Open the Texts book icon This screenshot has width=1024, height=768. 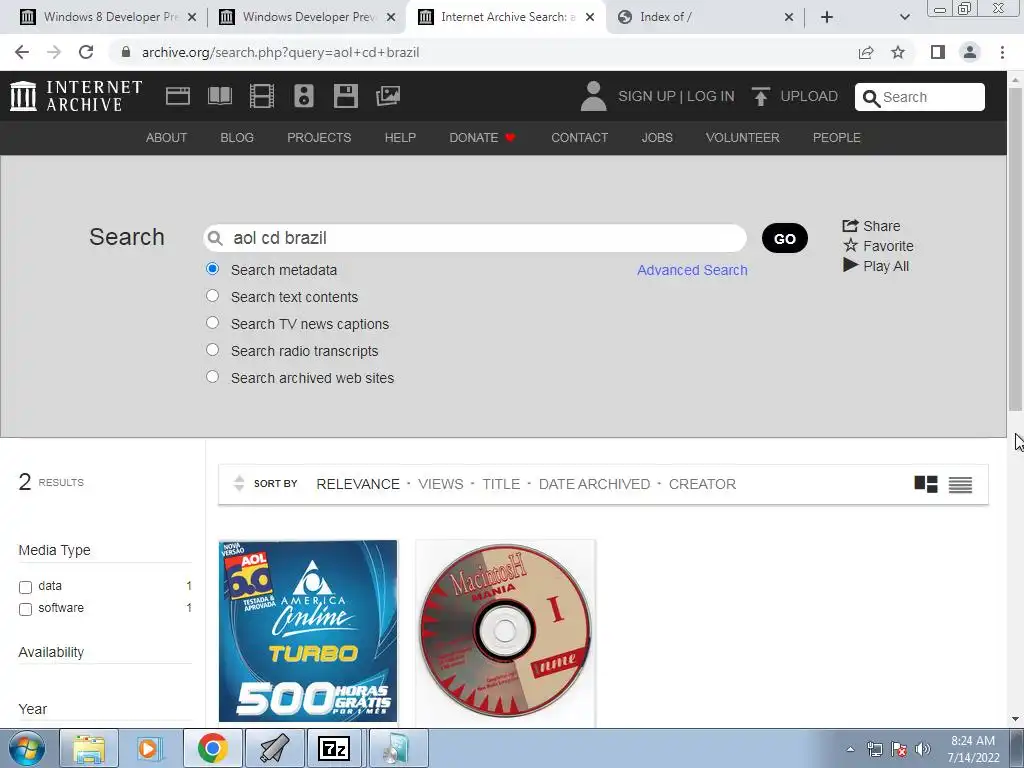[219, 96]
